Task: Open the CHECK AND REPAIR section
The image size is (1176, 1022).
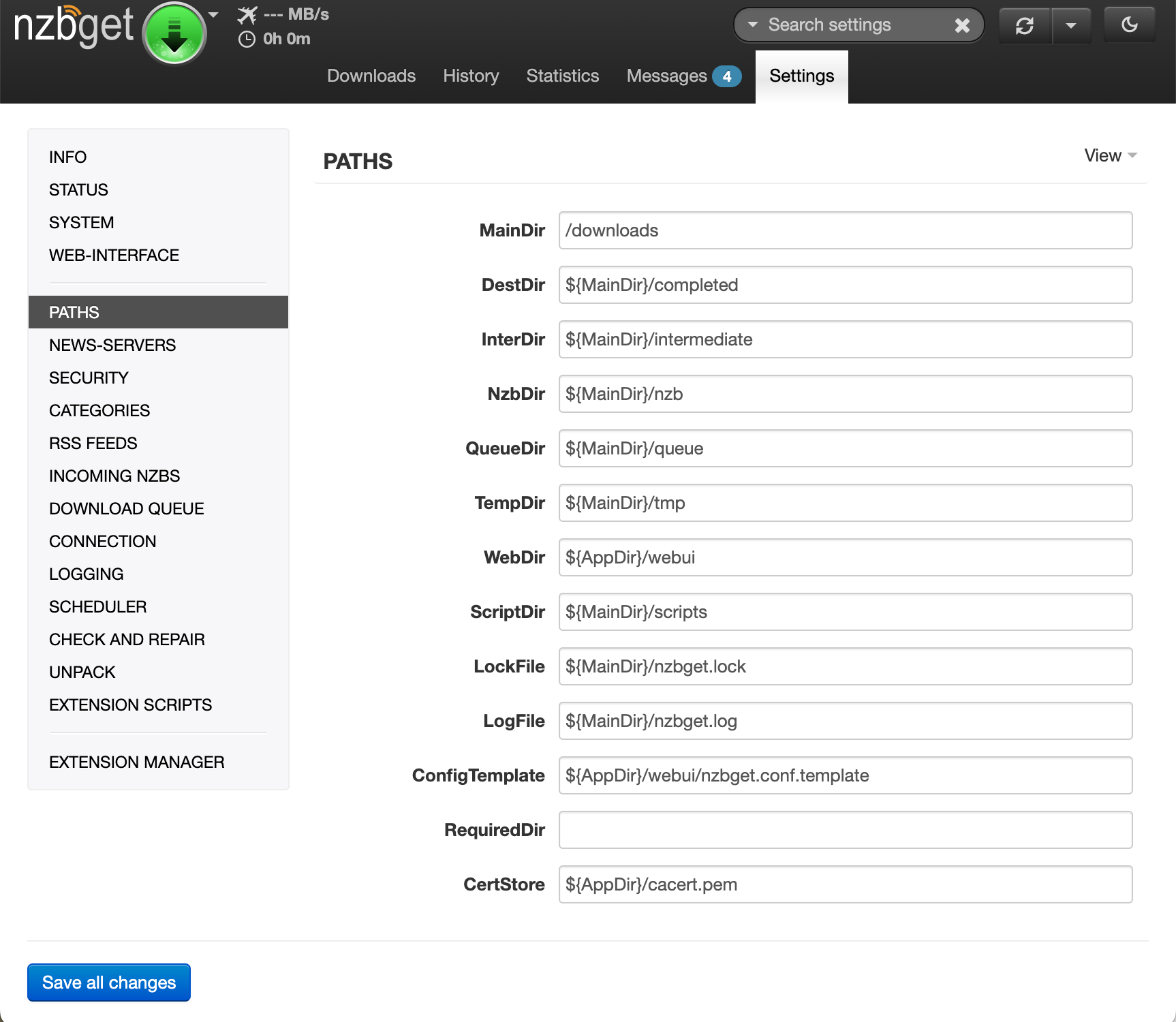Action: [158, 639]
